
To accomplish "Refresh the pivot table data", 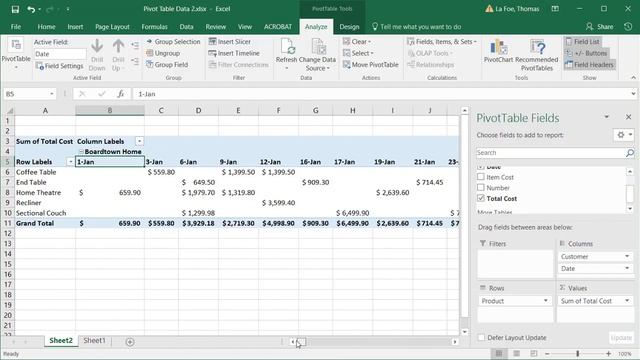I will [x=287, y=54].
